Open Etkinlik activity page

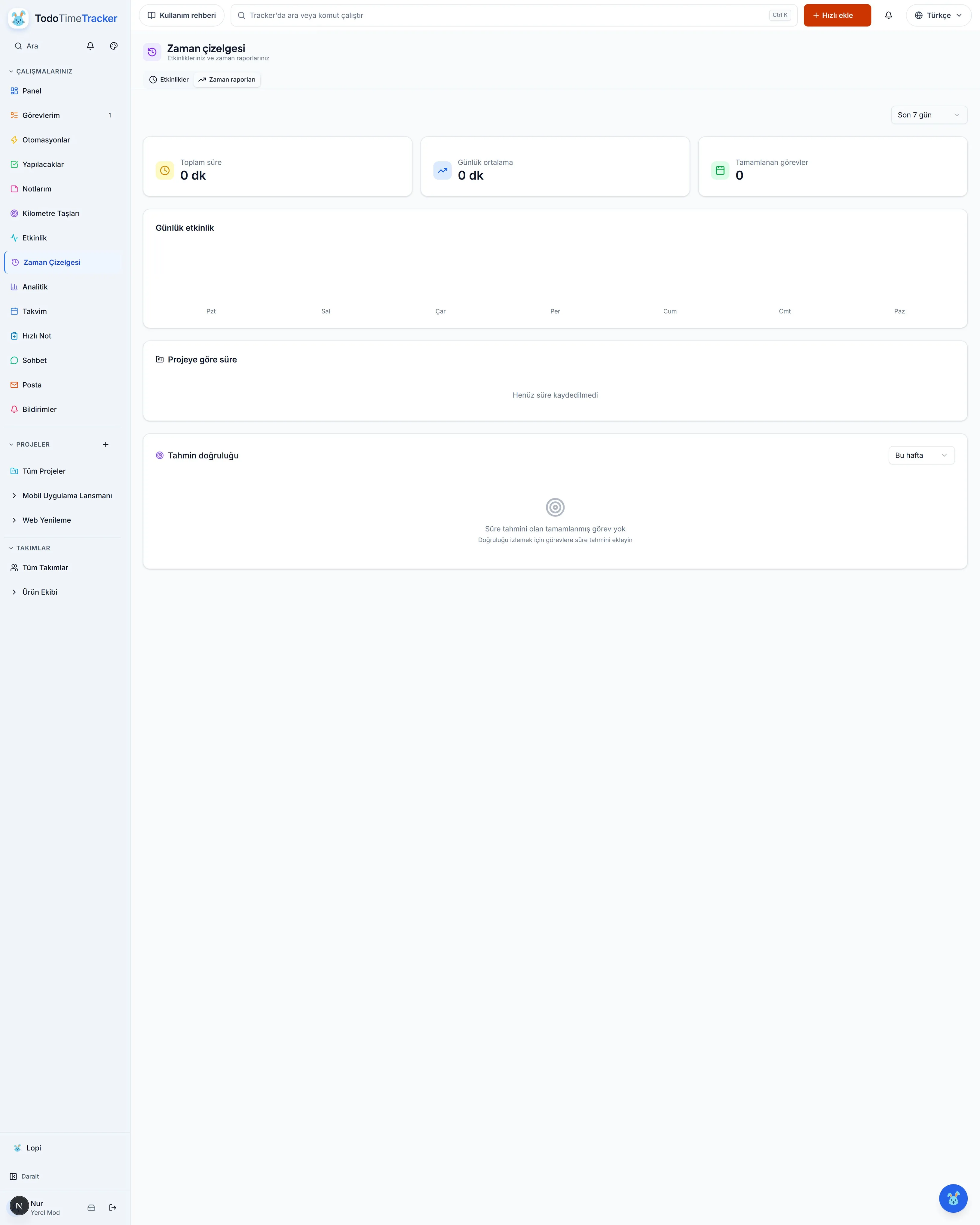click(63, 237)
